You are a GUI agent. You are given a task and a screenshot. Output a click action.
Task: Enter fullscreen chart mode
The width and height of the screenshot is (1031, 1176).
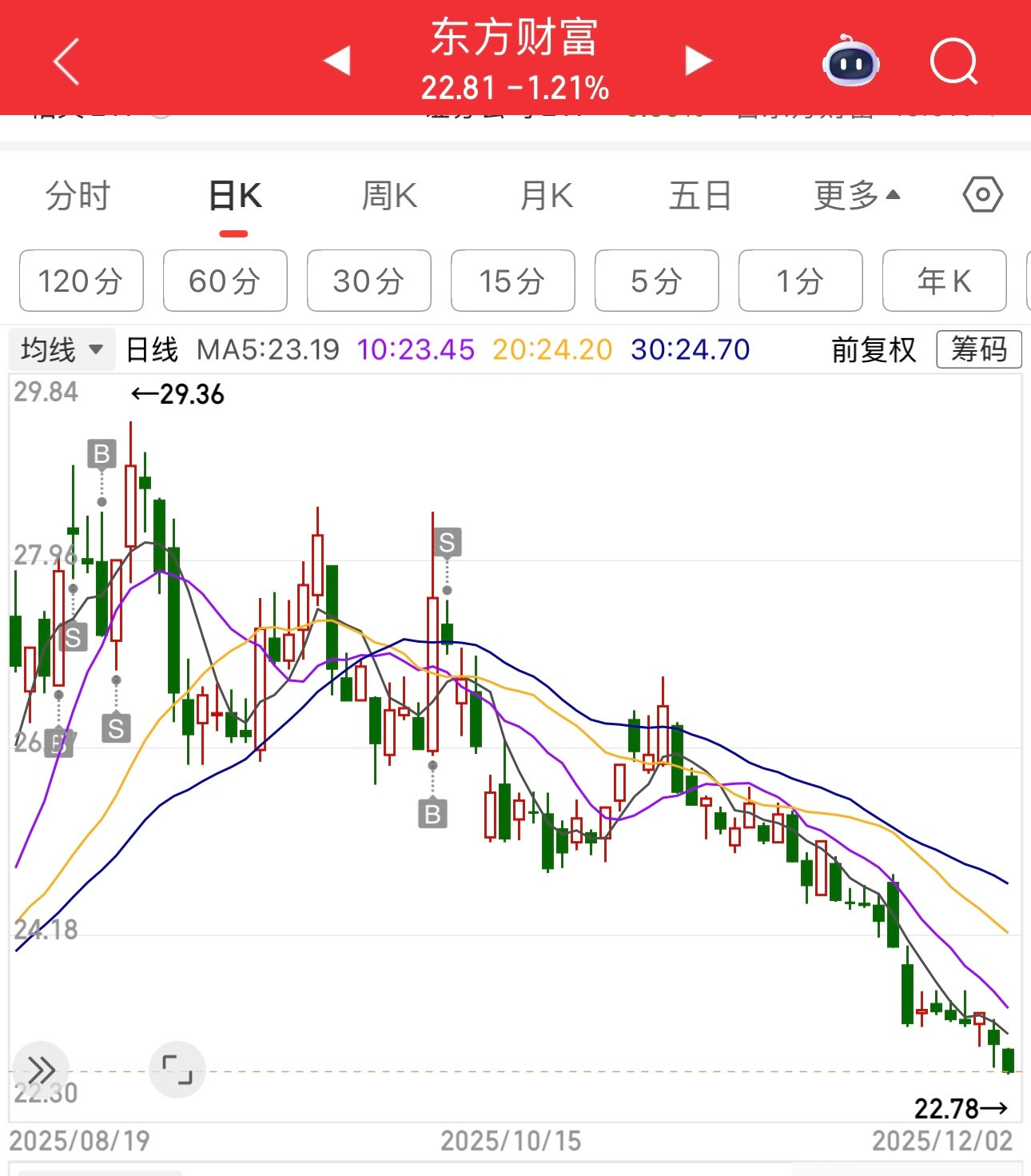[177, 1070]
